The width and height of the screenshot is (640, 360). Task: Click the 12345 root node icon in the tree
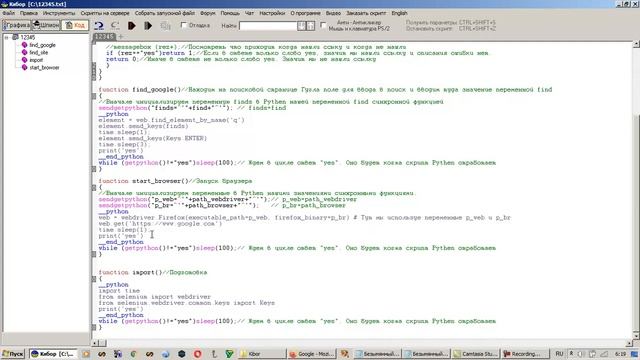coord(15,37)
